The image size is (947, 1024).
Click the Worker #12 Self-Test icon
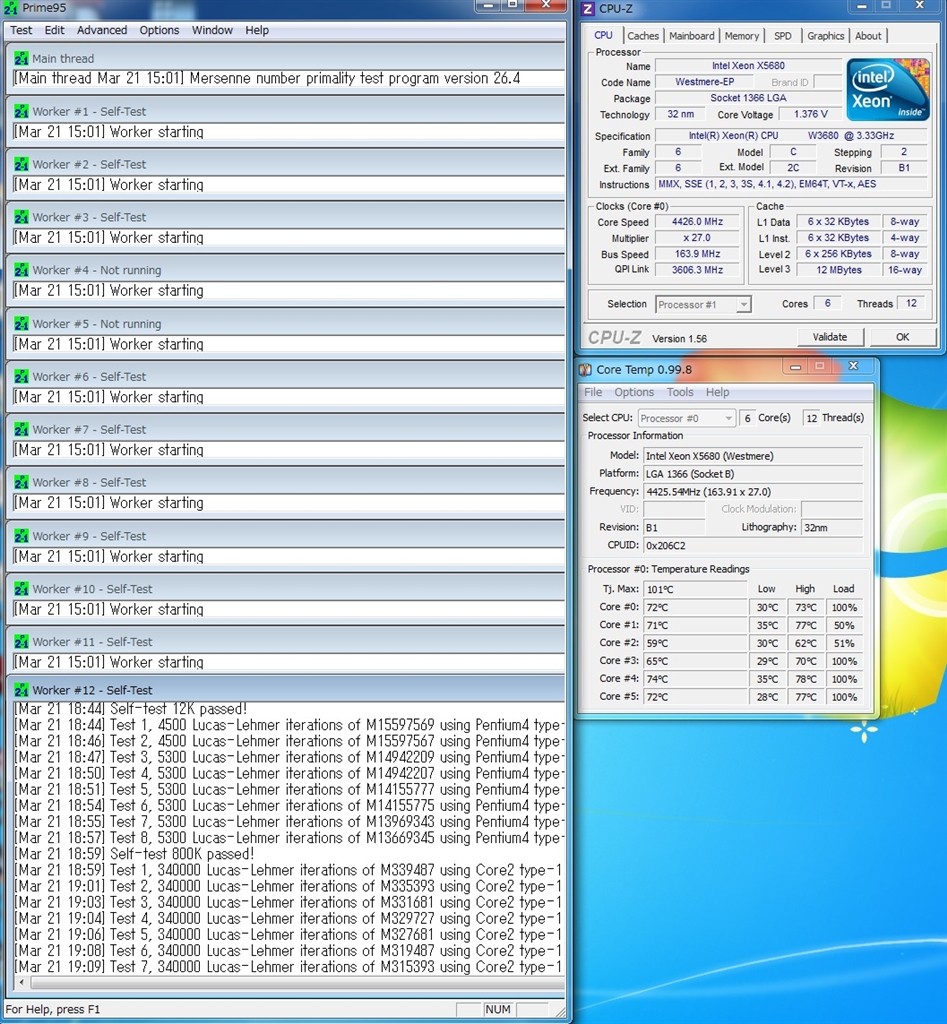click(x=21, y=690)
